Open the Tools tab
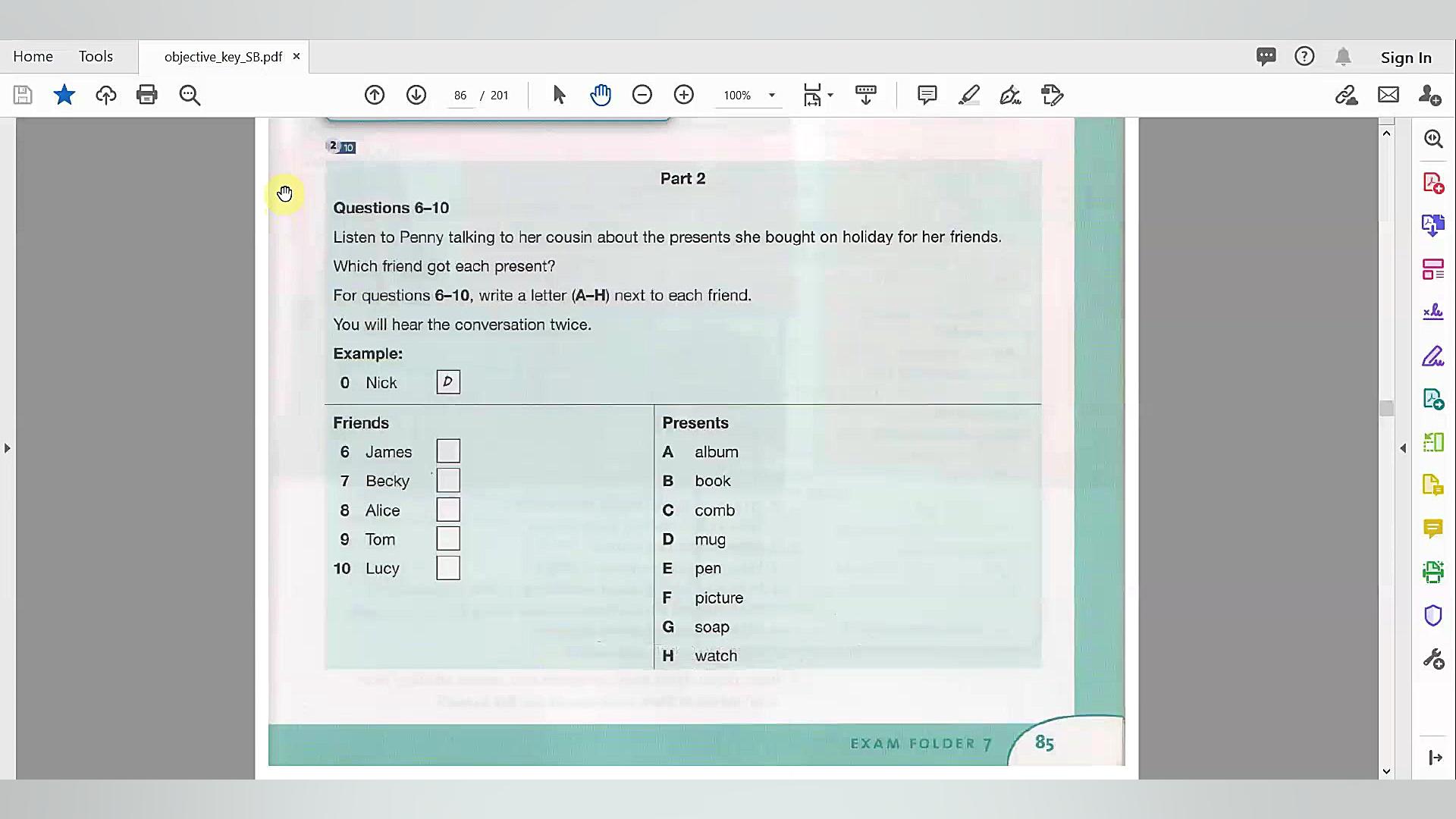This screenshot has width=1456, height=819. coord(96,57)
